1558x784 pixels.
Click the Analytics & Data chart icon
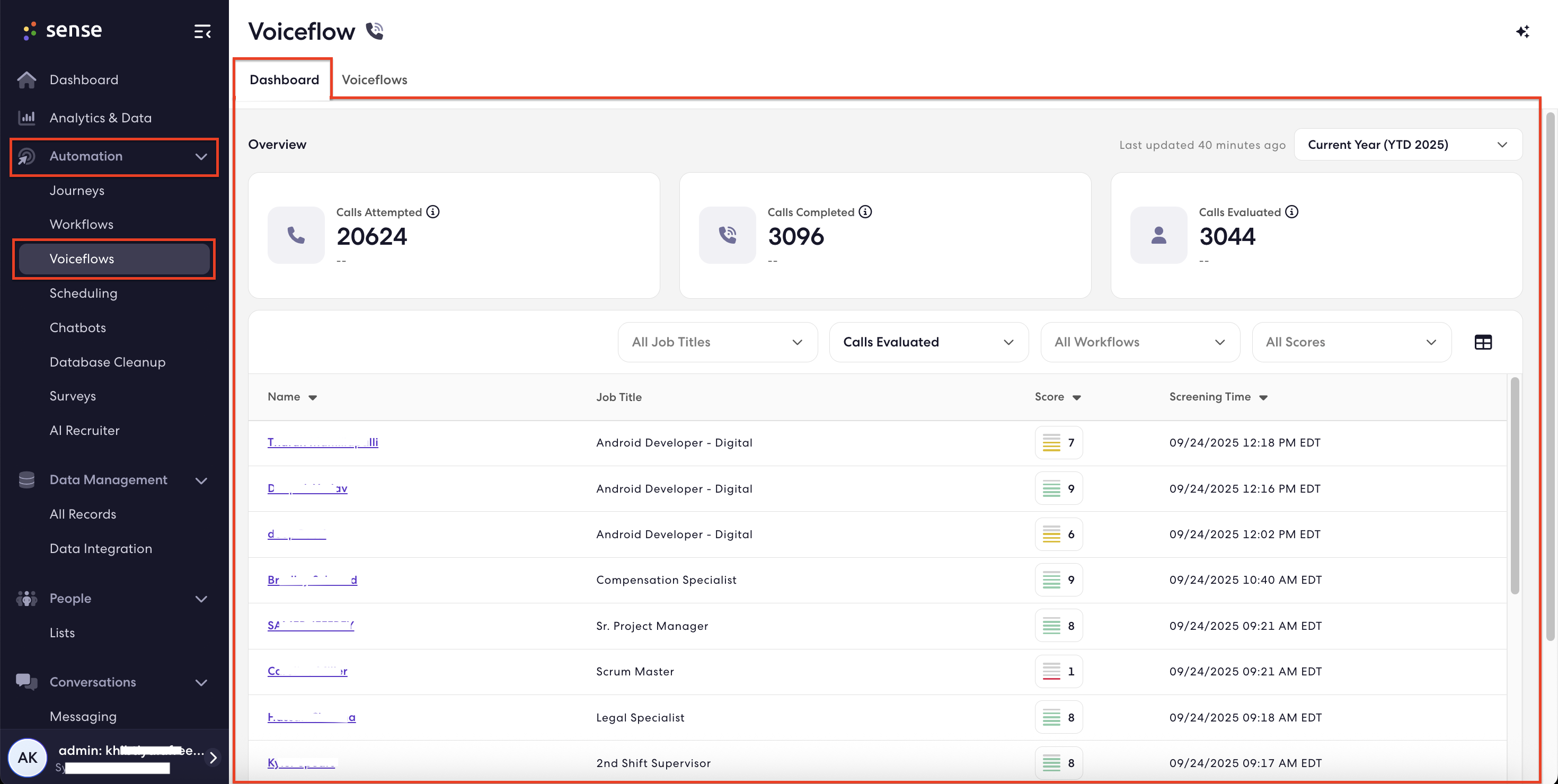(26, 118)
